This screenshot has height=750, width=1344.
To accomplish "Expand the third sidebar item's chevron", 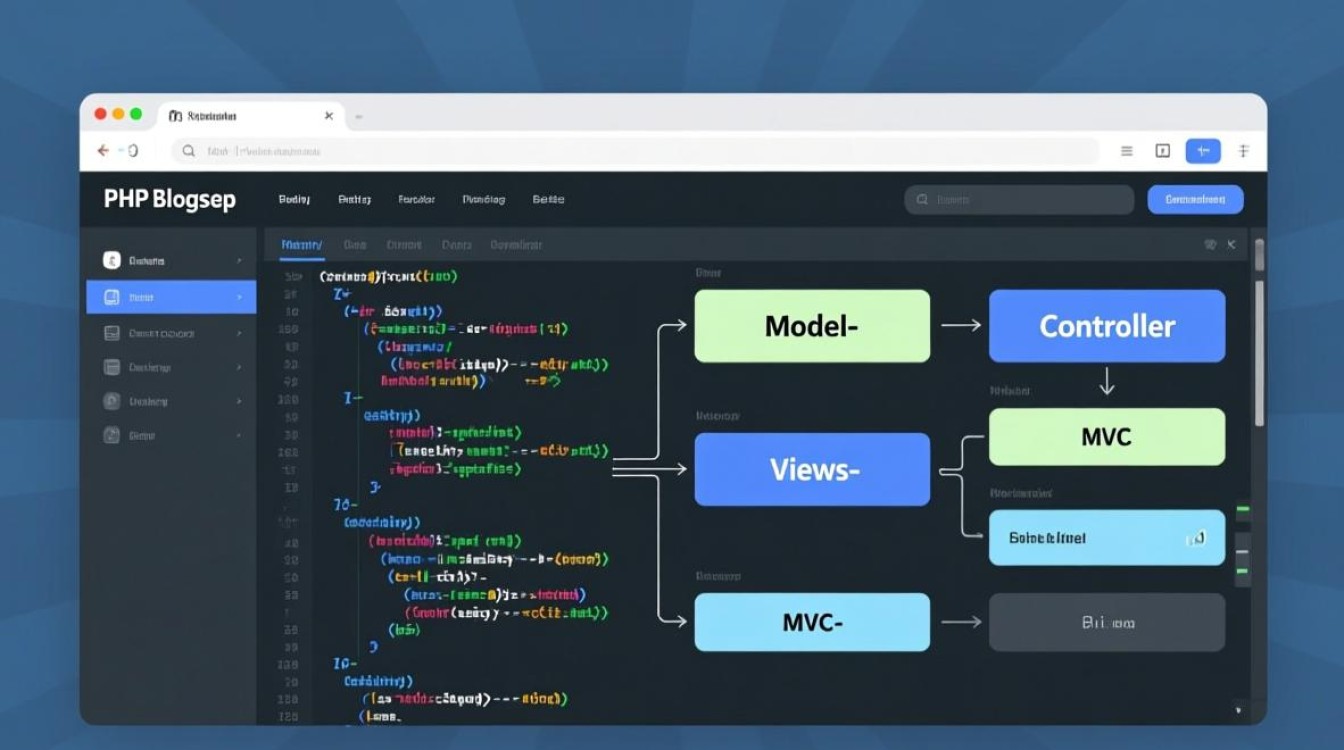I will pos(239,334).
